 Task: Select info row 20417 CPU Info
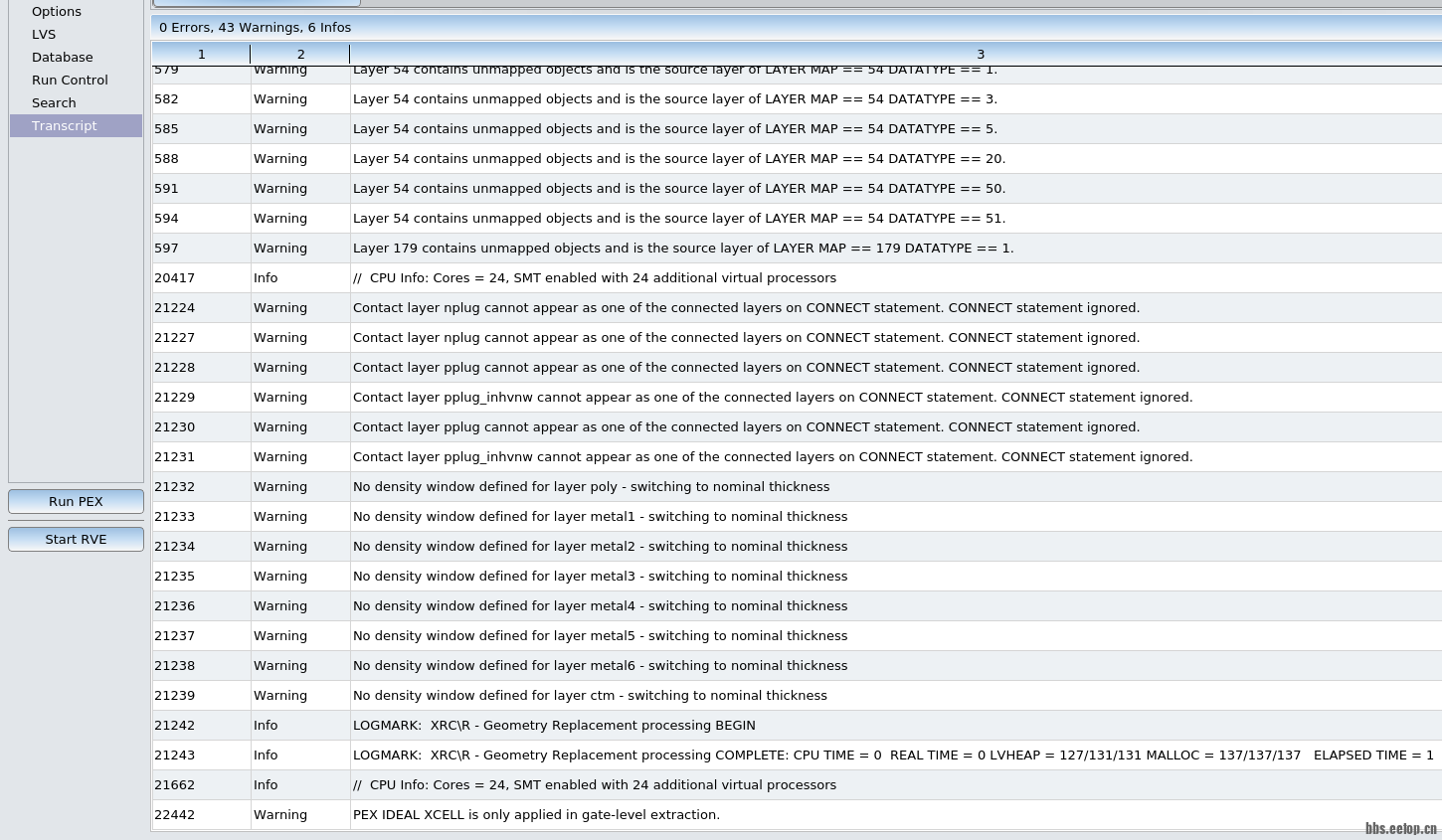pyautogui.click(x=594, y=278)
